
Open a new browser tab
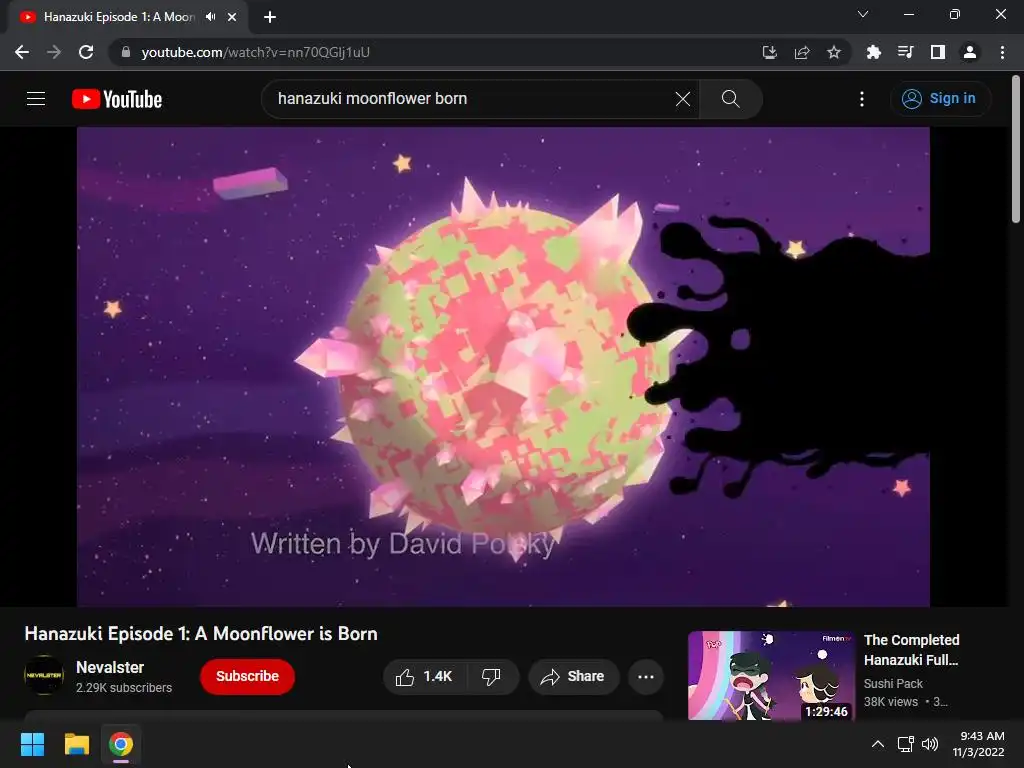[x=270, y=17]
